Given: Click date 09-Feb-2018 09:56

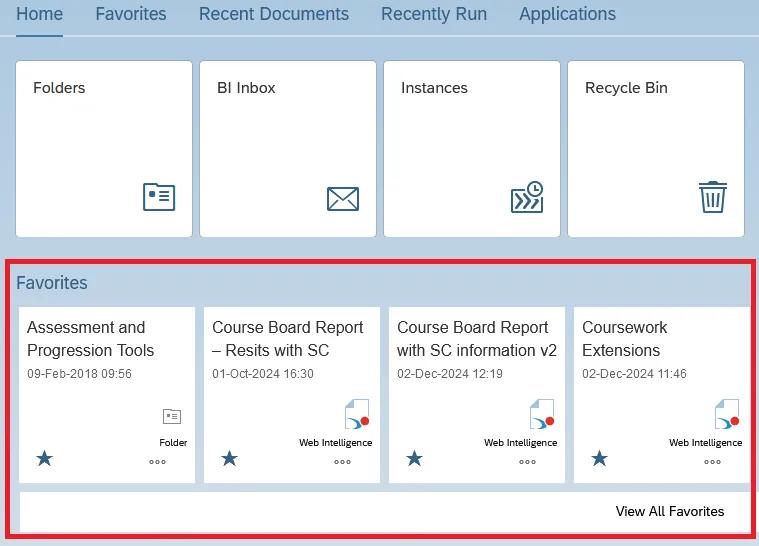Looking at the screenshot, I should (x=79, y=374).
